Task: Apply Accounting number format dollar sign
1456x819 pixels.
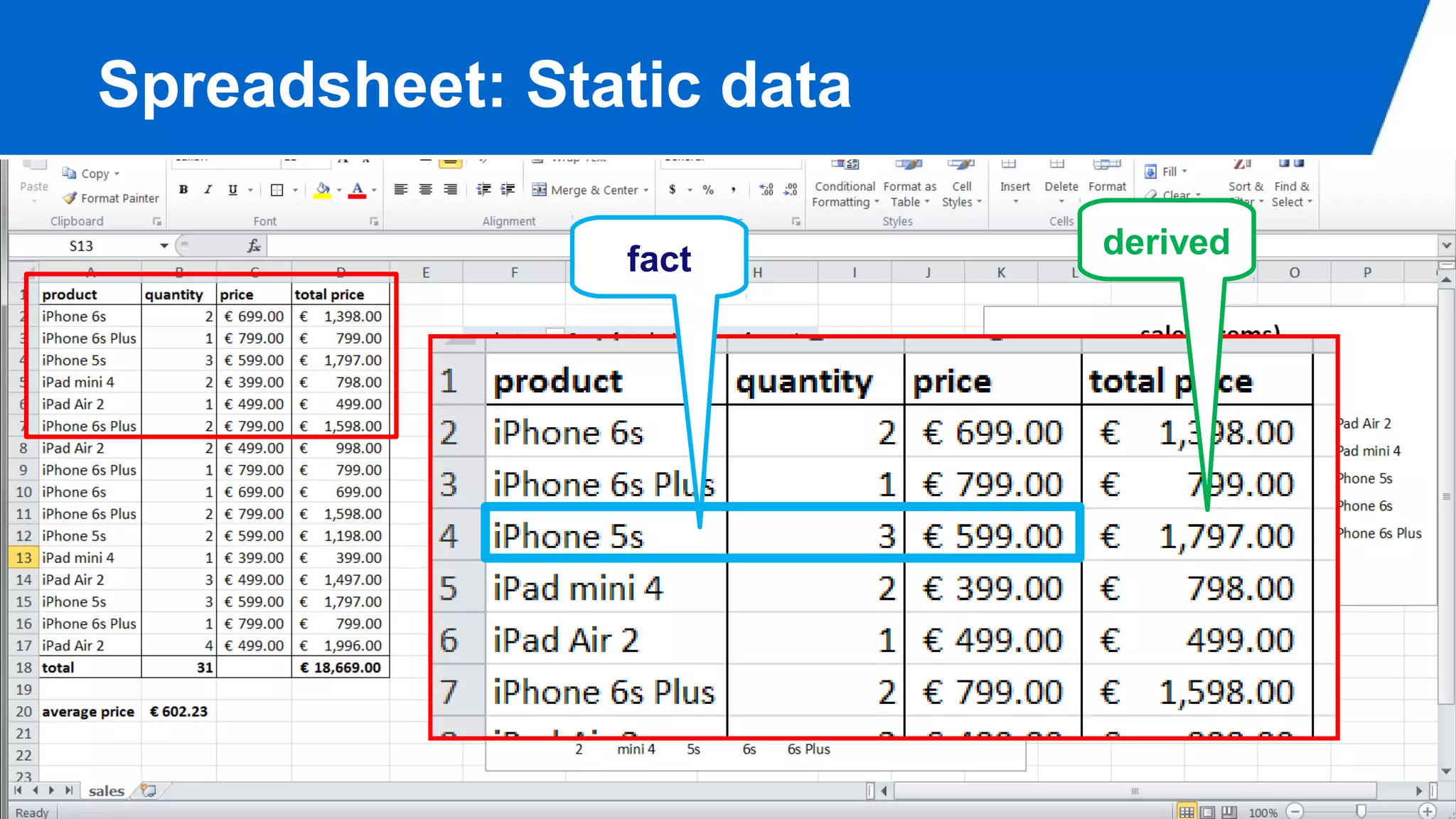Action: (673, 190)
